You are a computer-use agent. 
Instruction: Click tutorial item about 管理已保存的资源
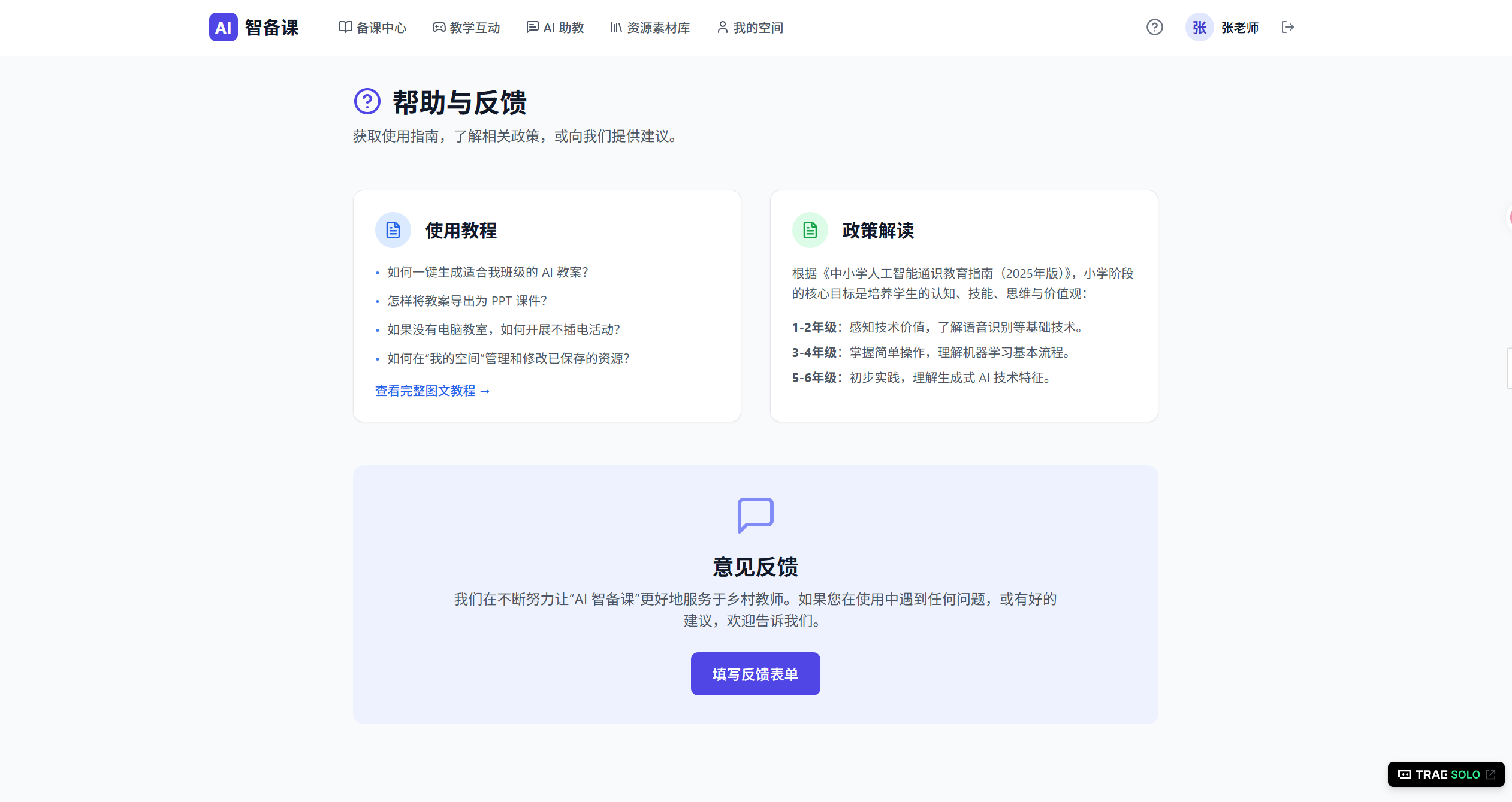coord(508,359)
